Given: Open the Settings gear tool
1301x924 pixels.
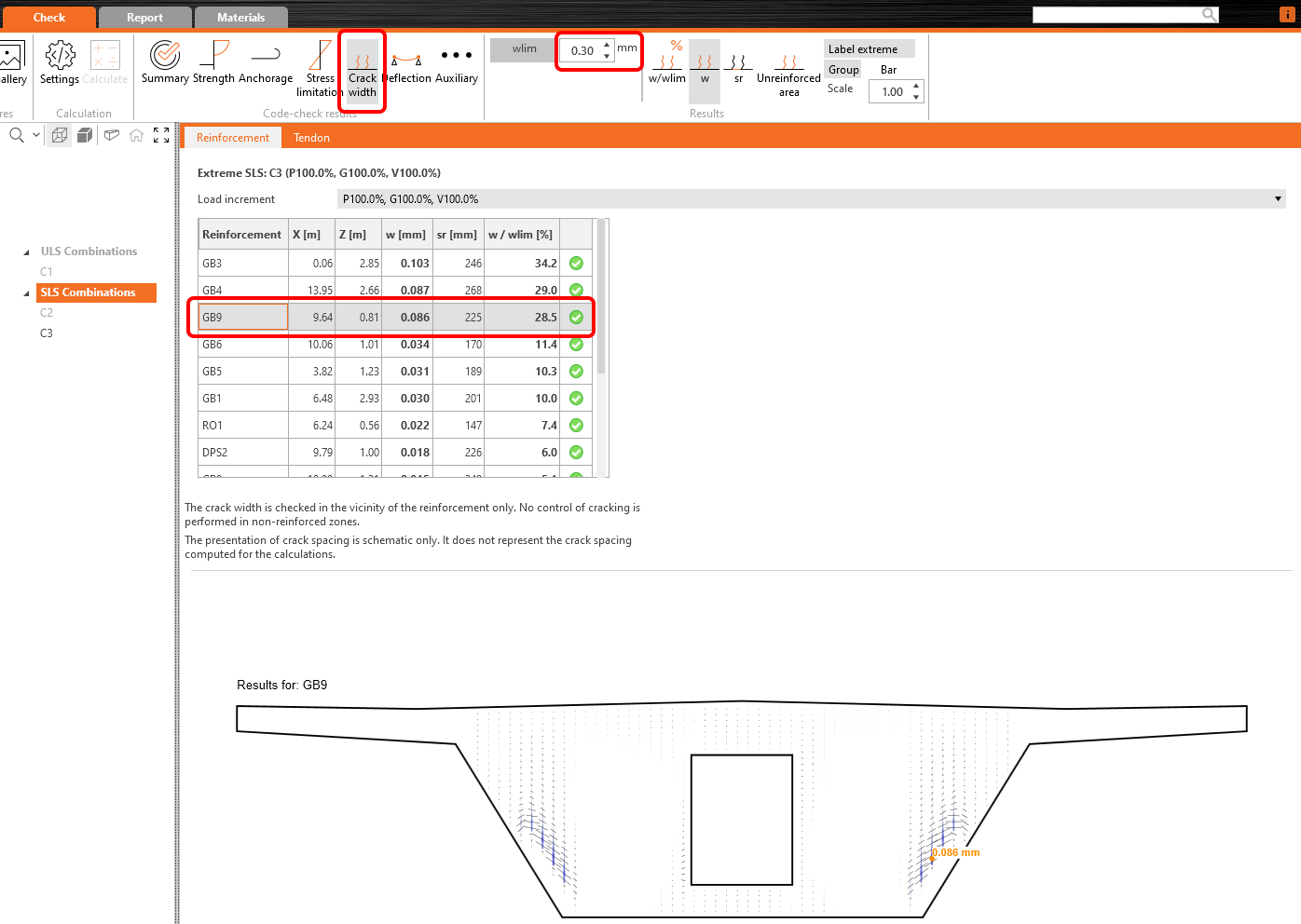Looking at the screenshot, I should click(60, 63).
